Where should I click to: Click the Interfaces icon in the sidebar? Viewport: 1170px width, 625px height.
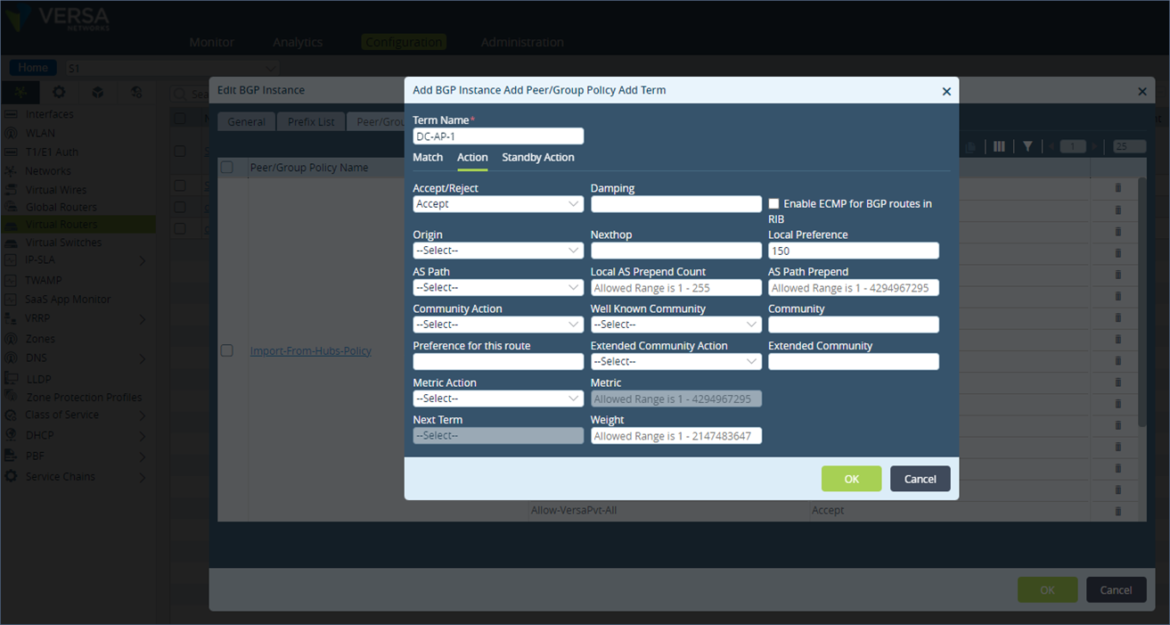pos(11,114)
